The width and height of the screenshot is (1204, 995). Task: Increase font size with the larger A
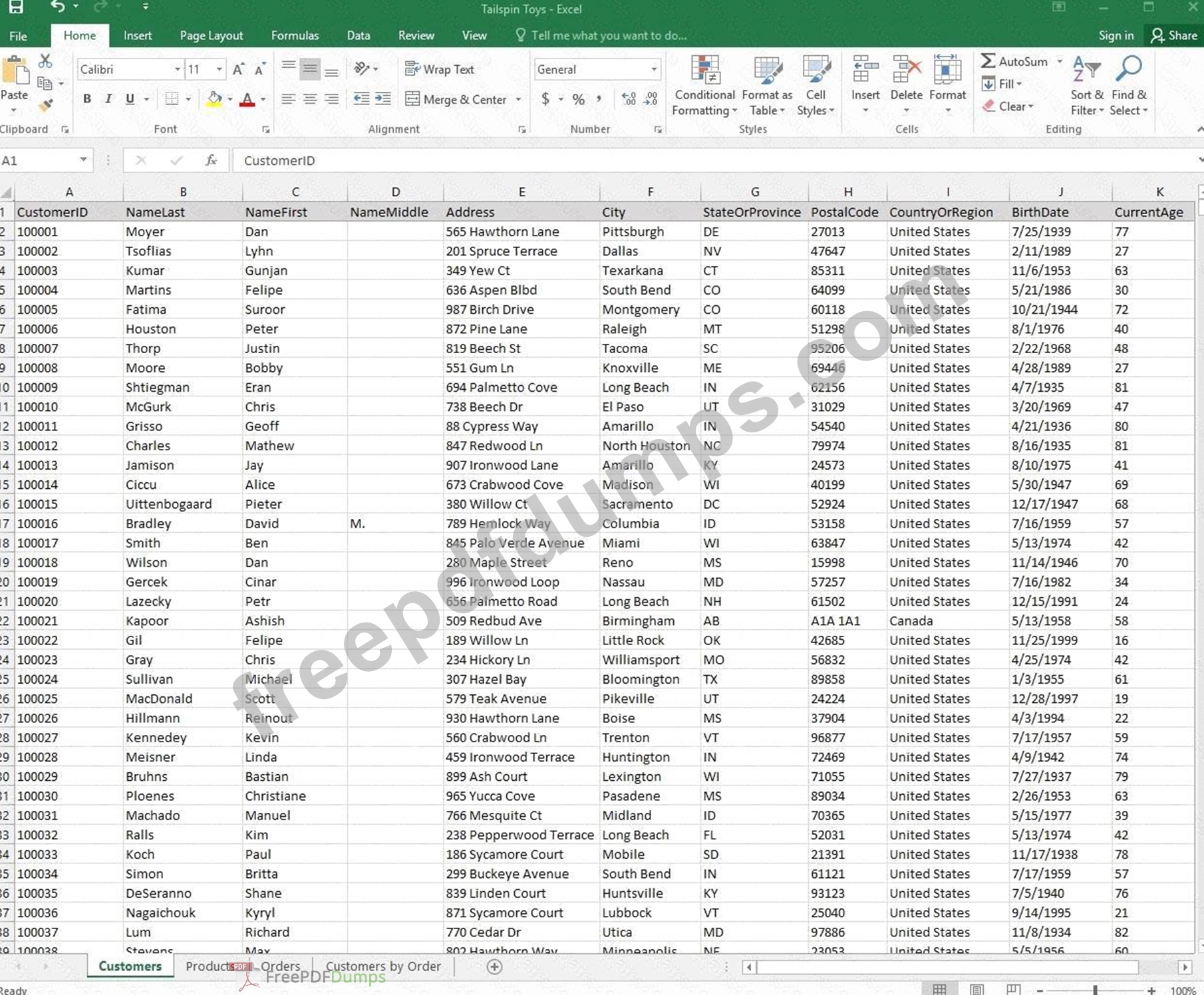[238, 69]
